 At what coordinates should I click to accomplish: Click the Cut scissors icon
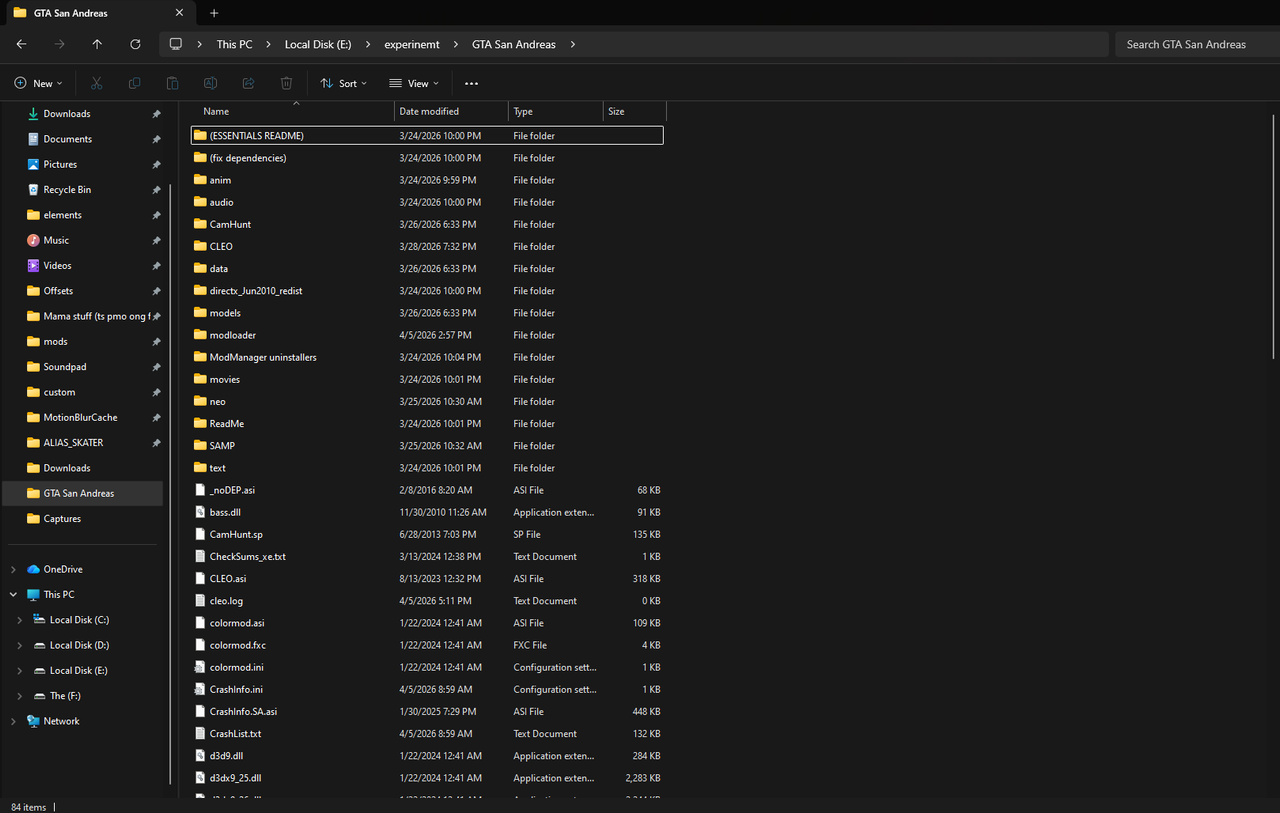click(96, 83)
